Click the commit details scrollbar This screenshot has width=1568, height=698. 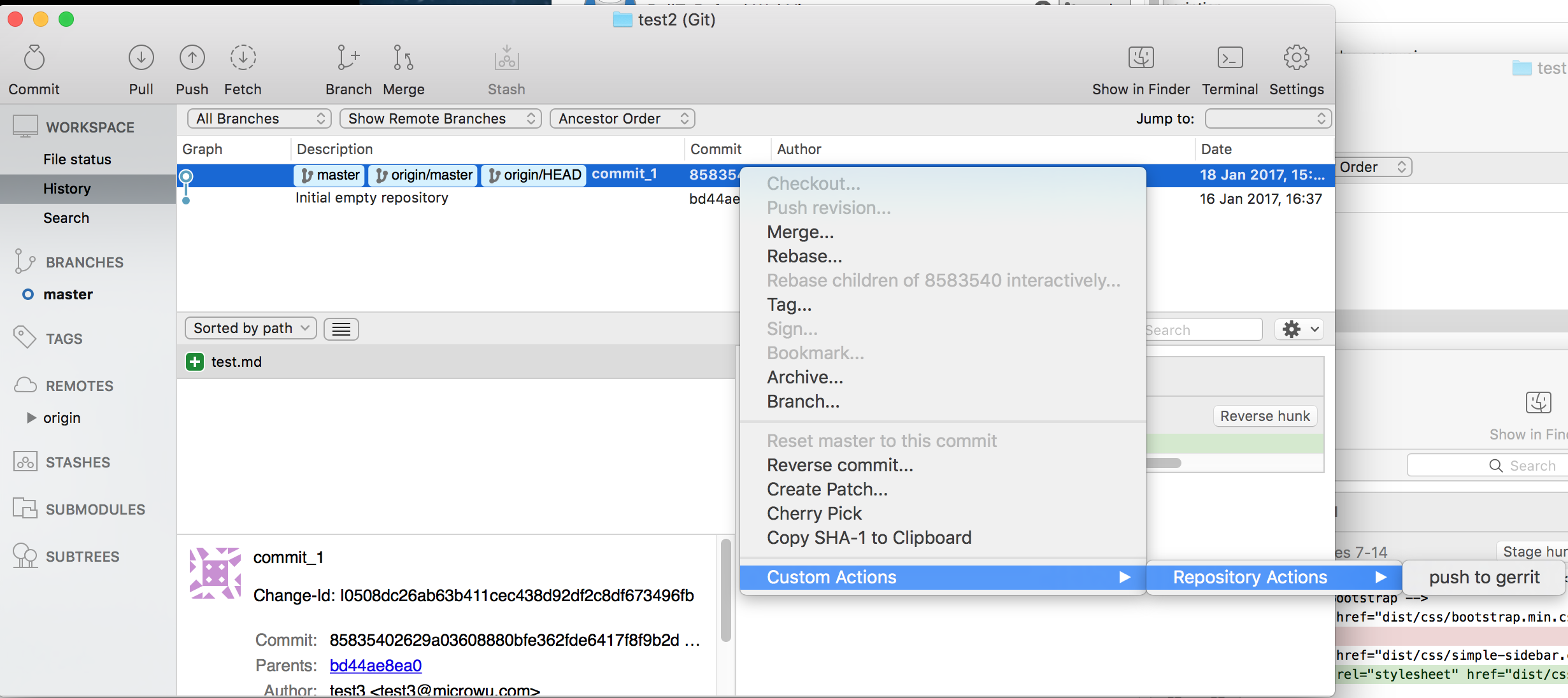pyautogui.click(x=725, y=590)
